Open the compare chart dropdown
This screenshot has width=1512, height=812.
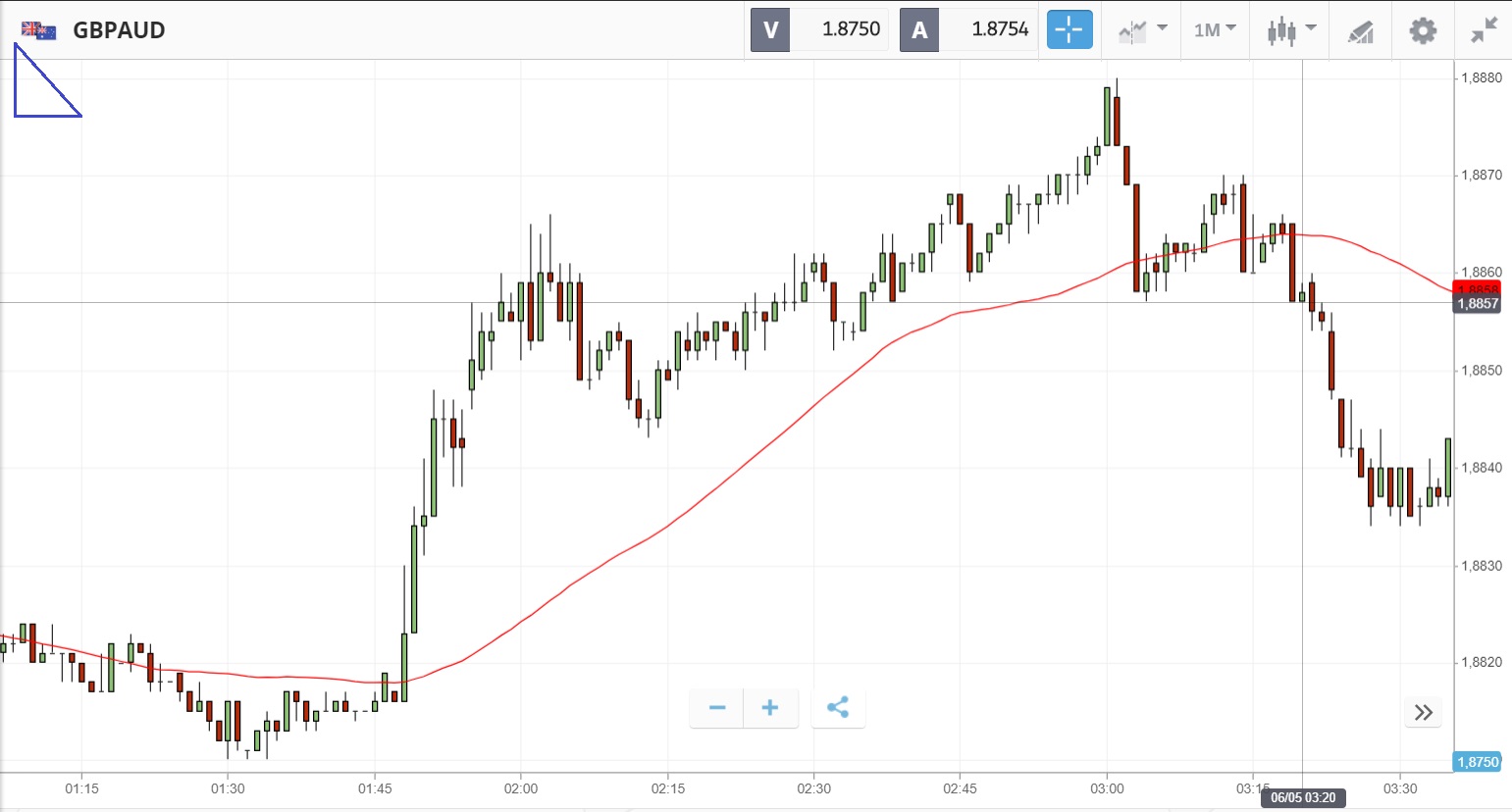click(x=1142, y=29)
